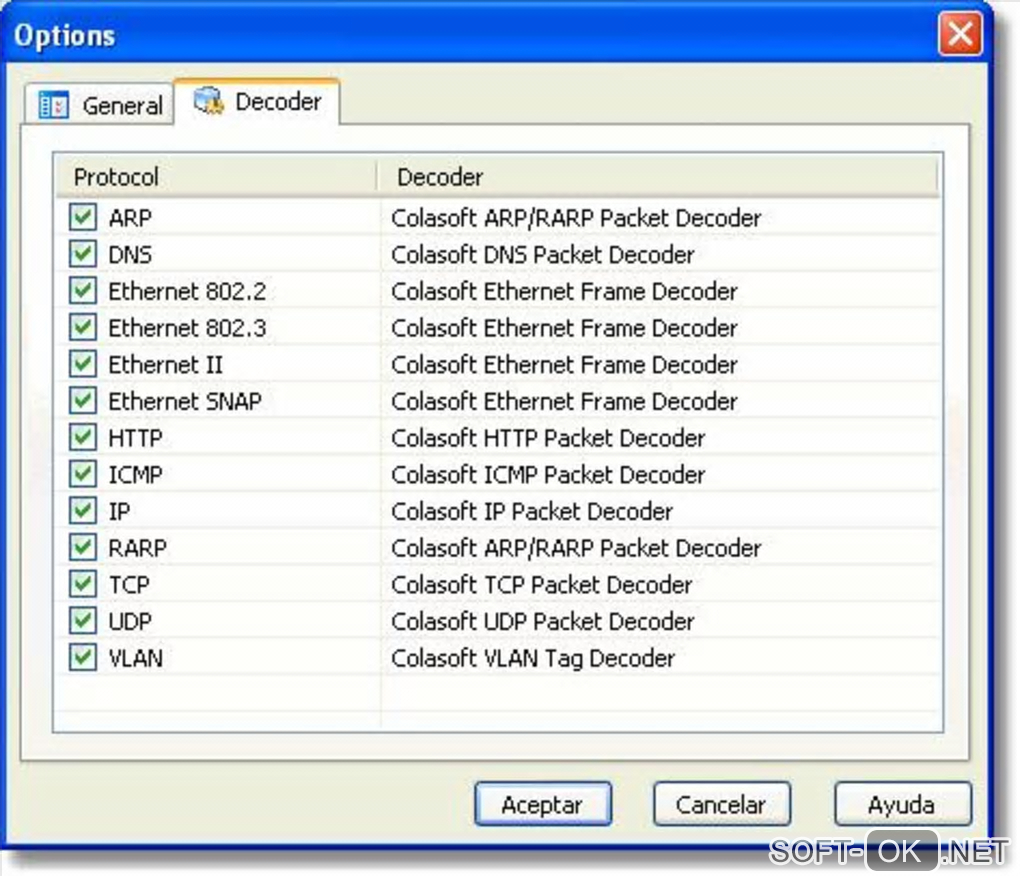Select the TCP protocol name
1020x876 pixels.
tap(129, 585)
